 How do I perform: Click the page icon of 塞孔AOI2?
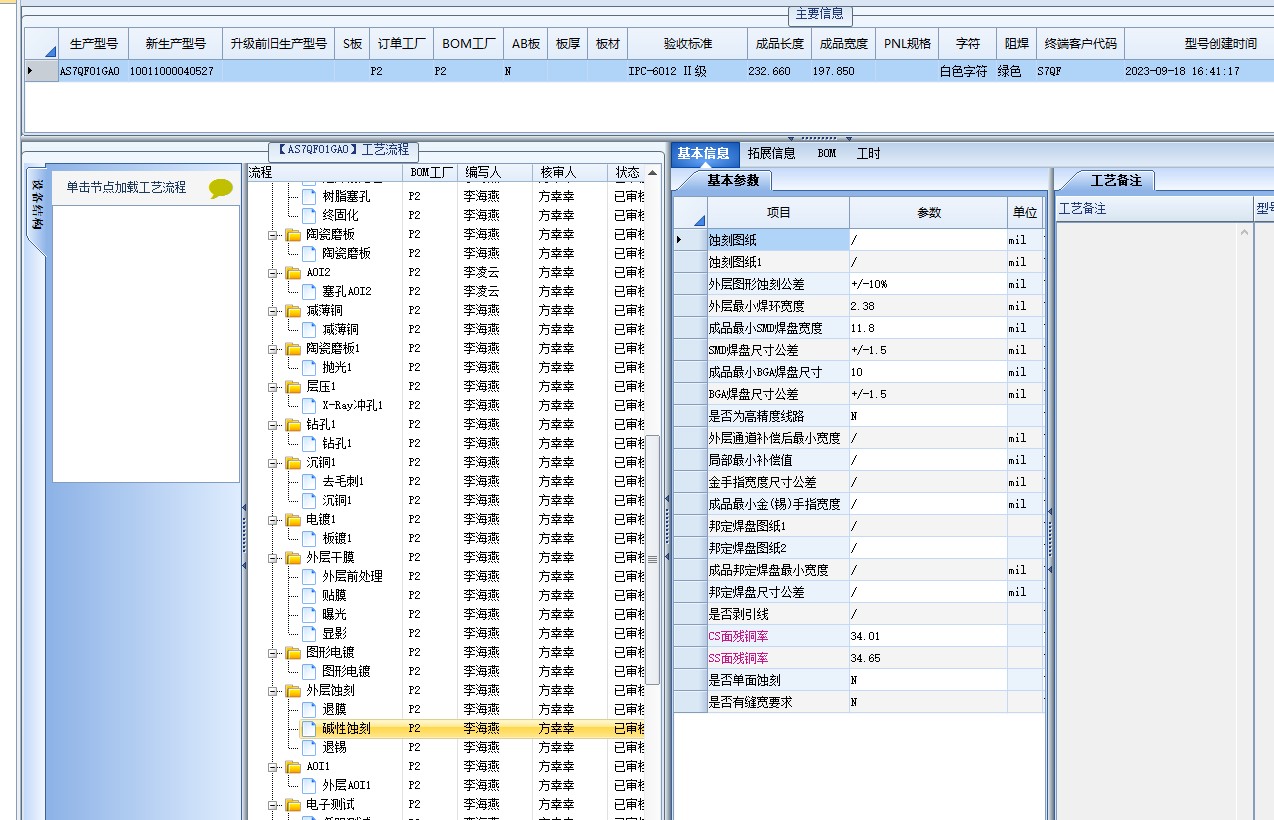pos(309,291)
